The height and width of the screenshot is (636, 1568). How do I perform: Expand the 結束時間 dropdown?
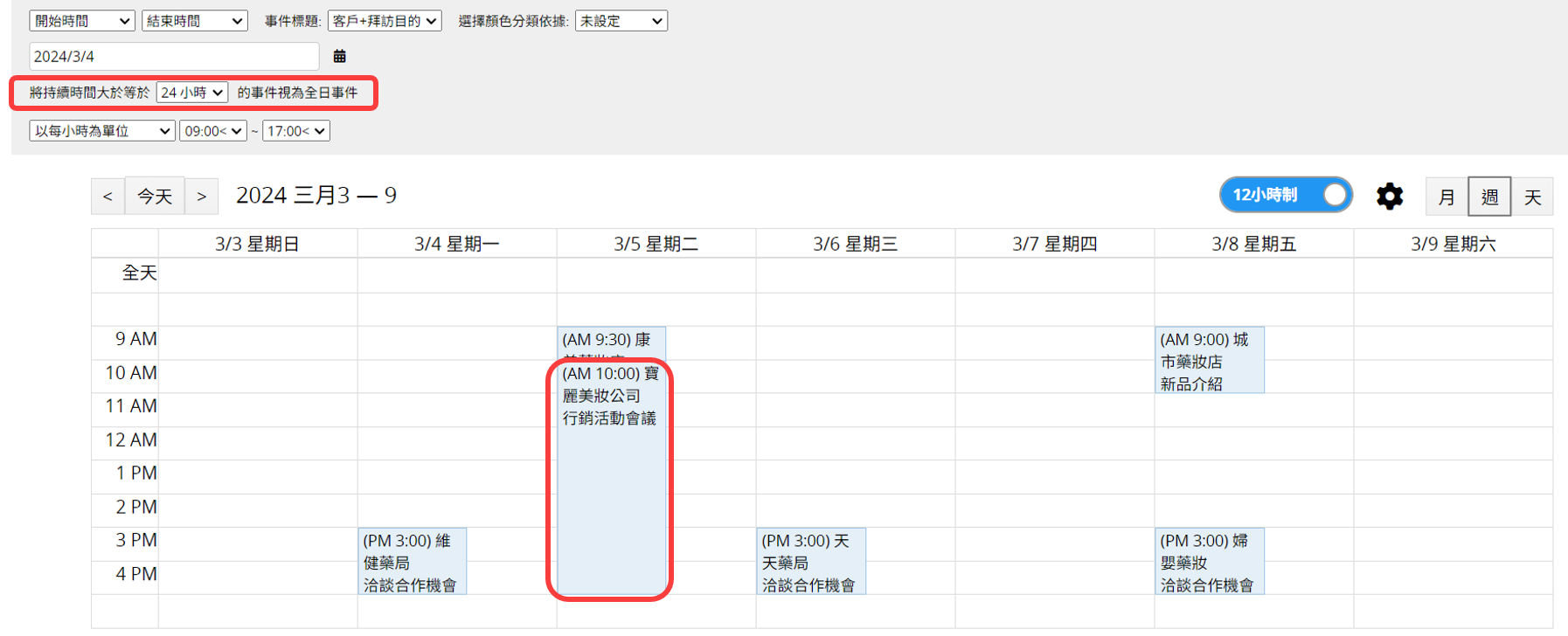[194, 21]
